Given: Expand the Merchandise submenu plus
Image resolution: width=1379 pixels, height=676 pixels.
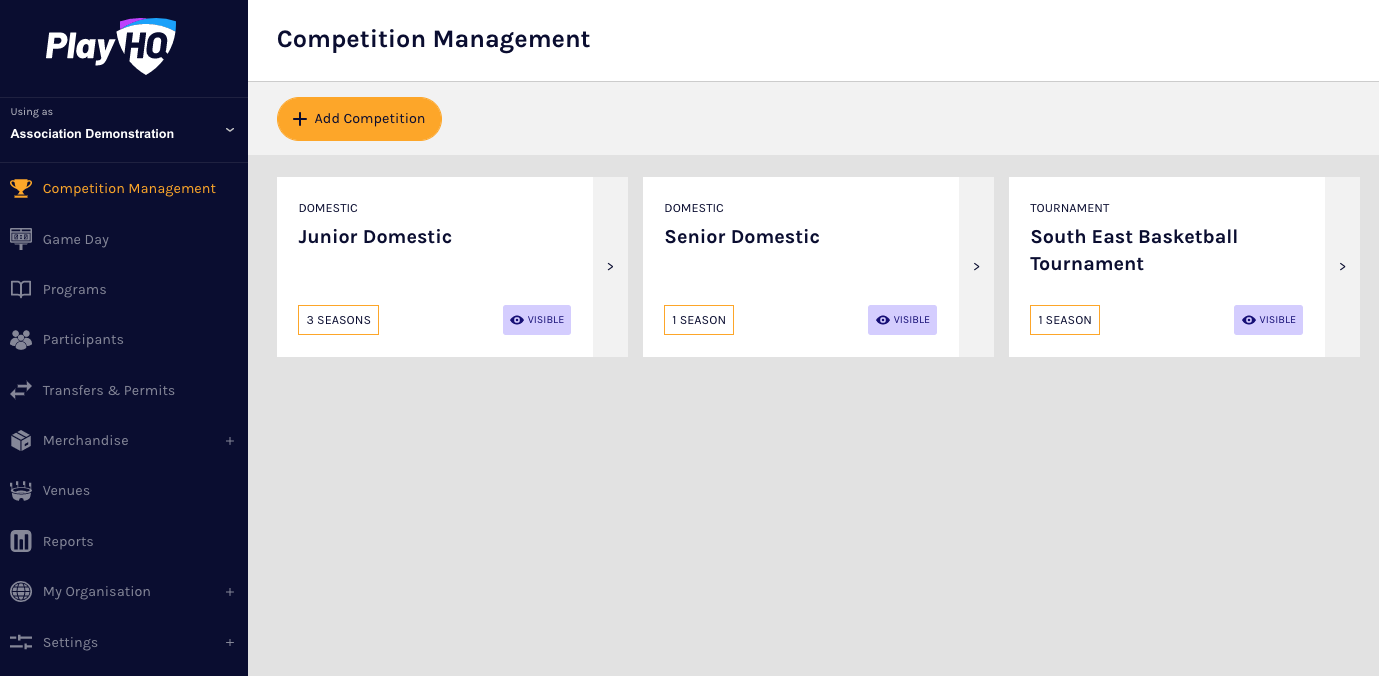Looking at the screenshot, I should (x=230, y=441).
